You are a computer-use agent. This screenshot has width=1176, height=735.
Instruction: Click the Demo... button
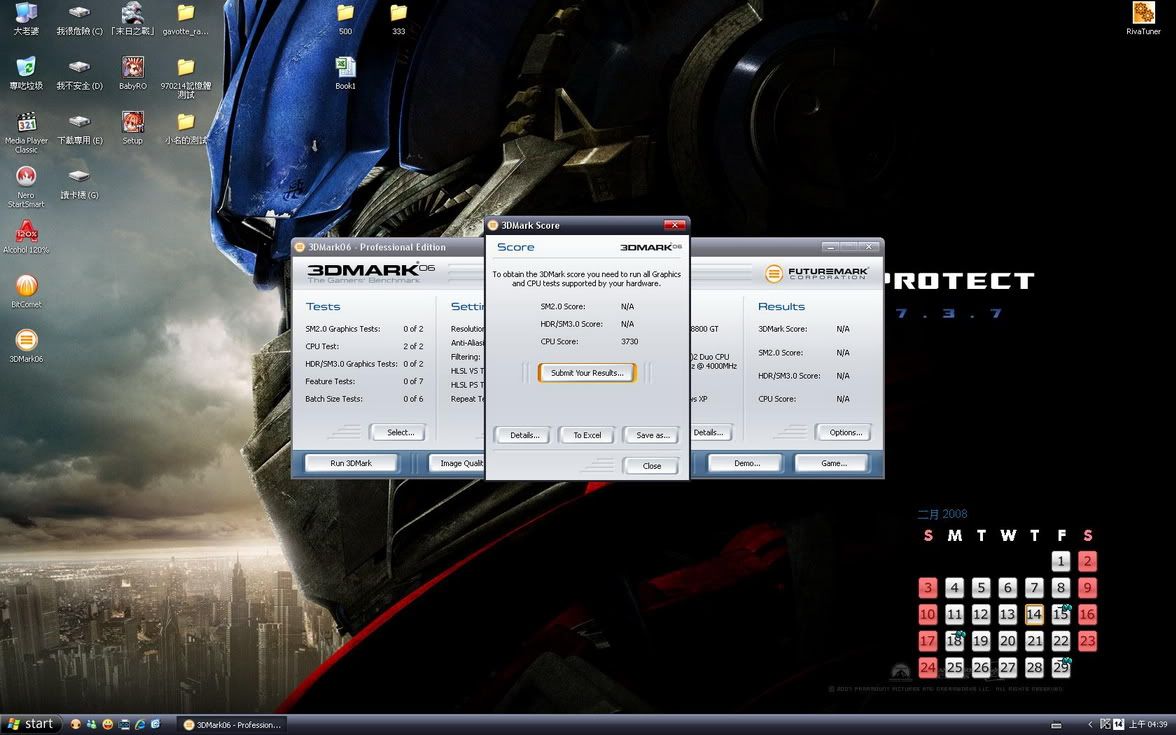pos(746,464)
